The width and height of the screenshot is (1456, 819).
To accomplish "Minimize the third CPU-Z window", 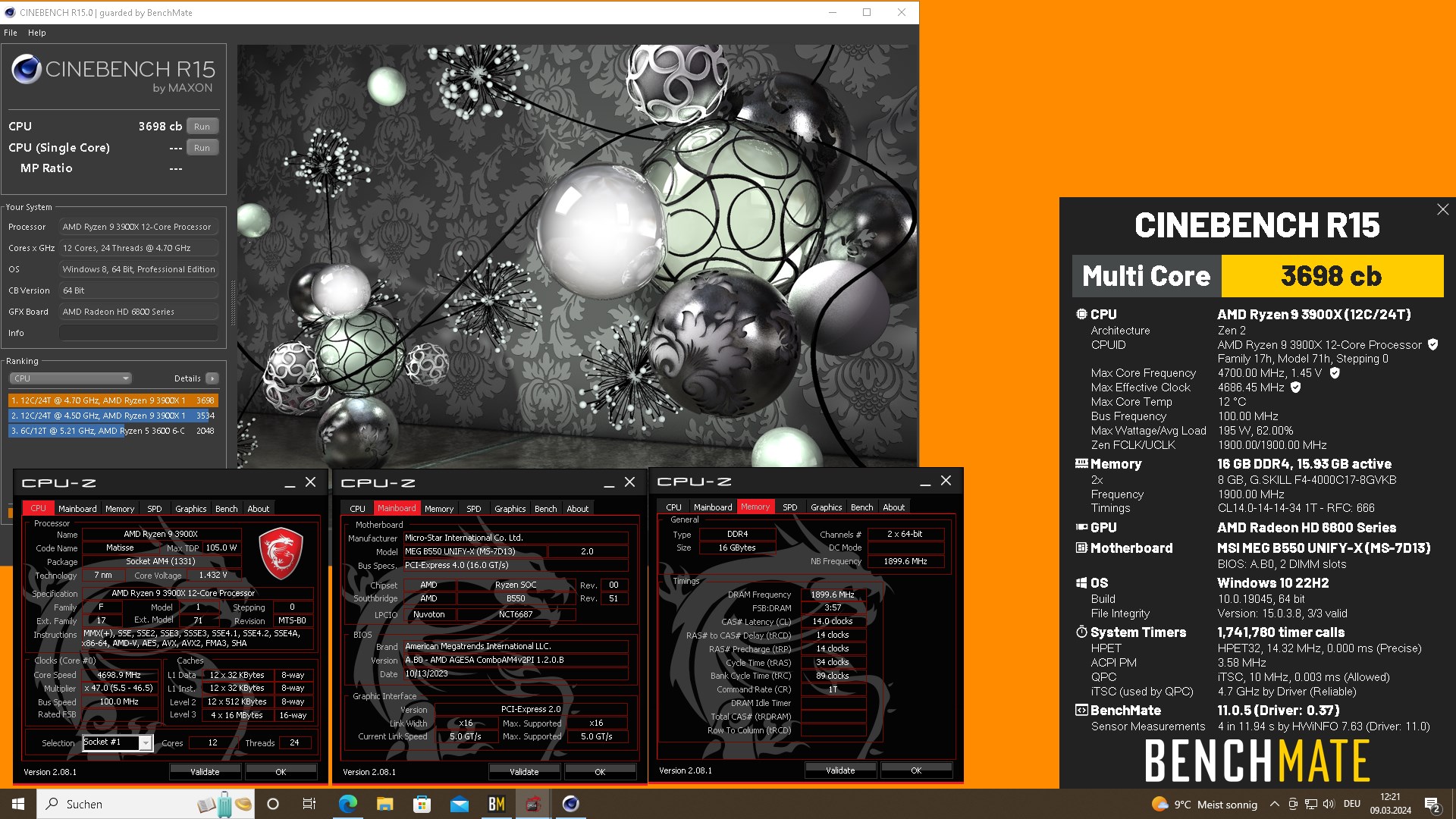I will 925,482.
